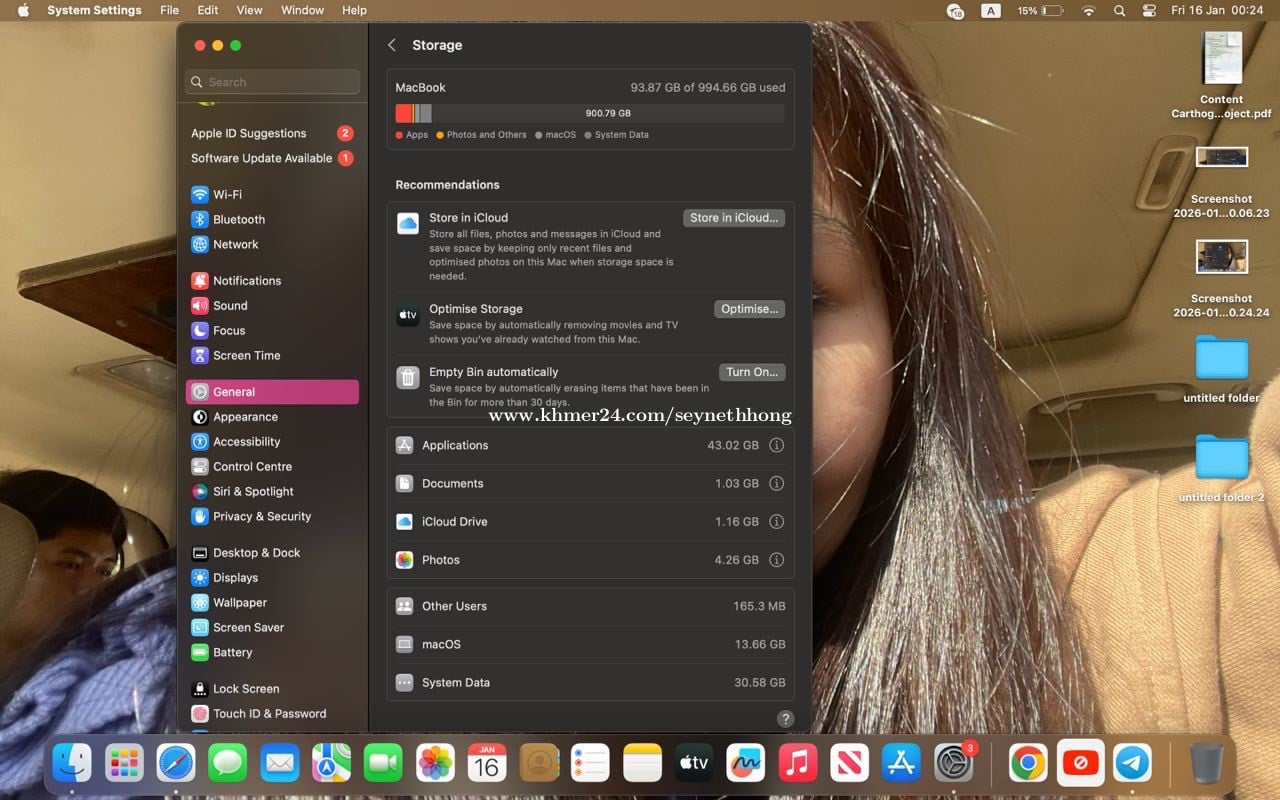Click the help question mark button
Viewport: 1280px width, 800px height.
[x=785, y=719]
